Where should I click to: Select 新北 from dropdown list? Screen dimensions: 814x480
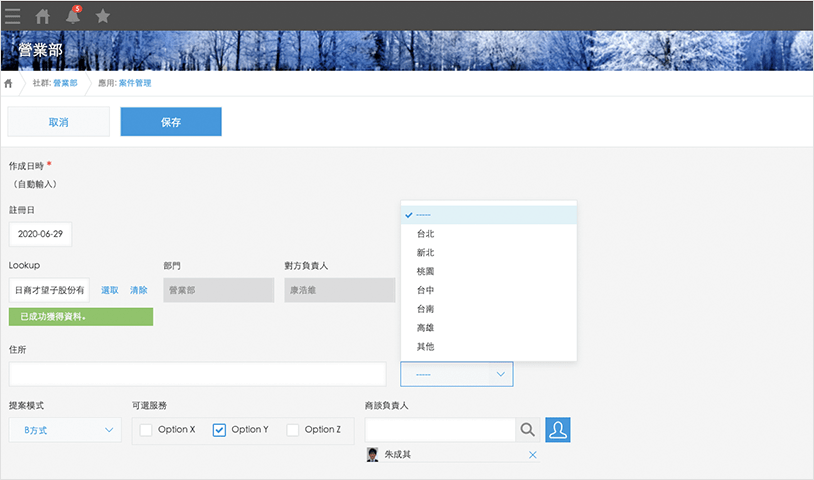[489, 252]
